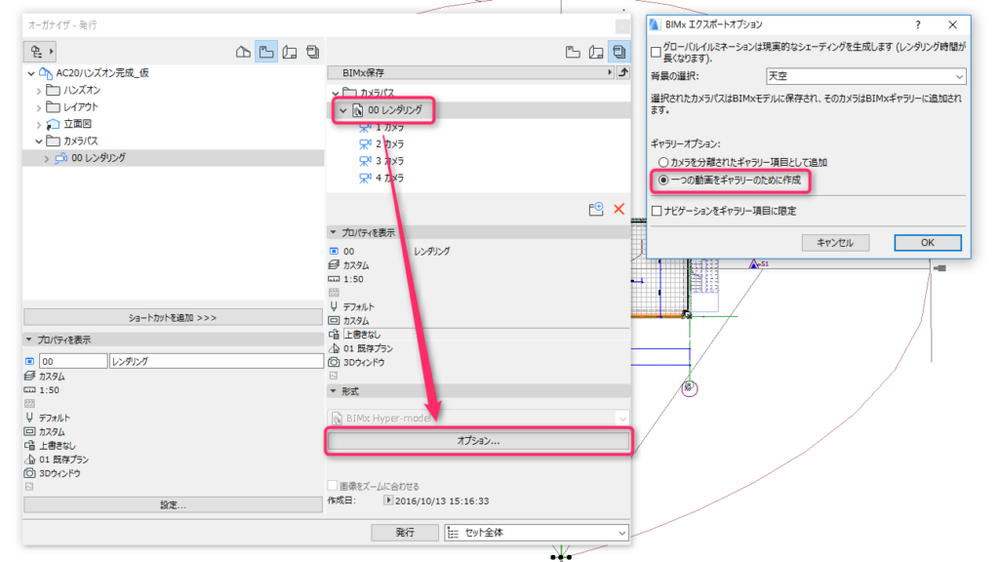Switch left pane to Layout Book icon

click(289, 52)
